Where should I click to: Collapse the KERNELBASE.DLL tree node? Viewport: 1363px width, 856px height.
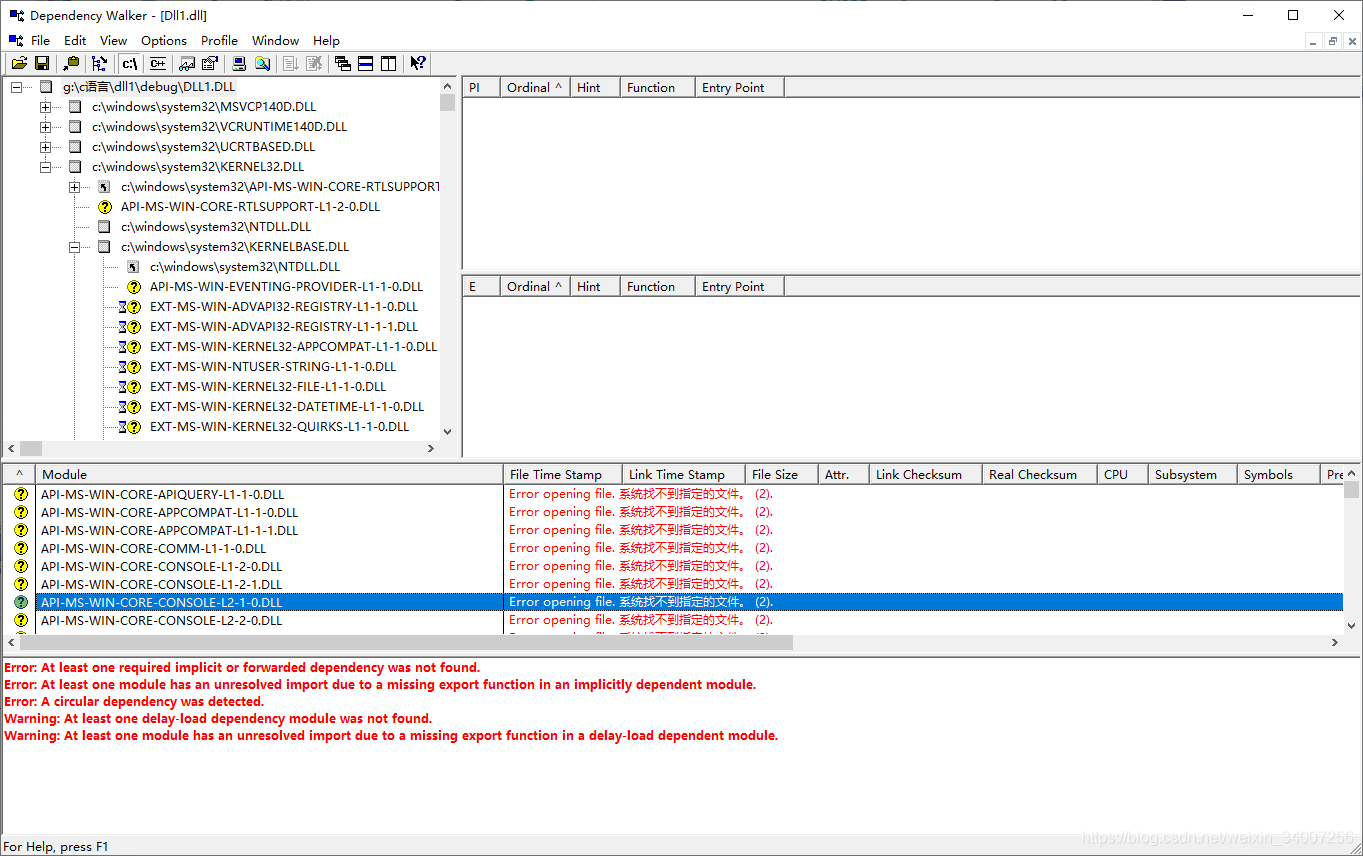point(74,247)
